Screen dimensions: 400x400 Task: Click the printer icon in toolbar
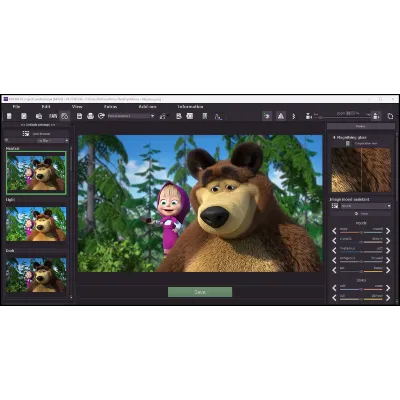click(x=90, y=116)
